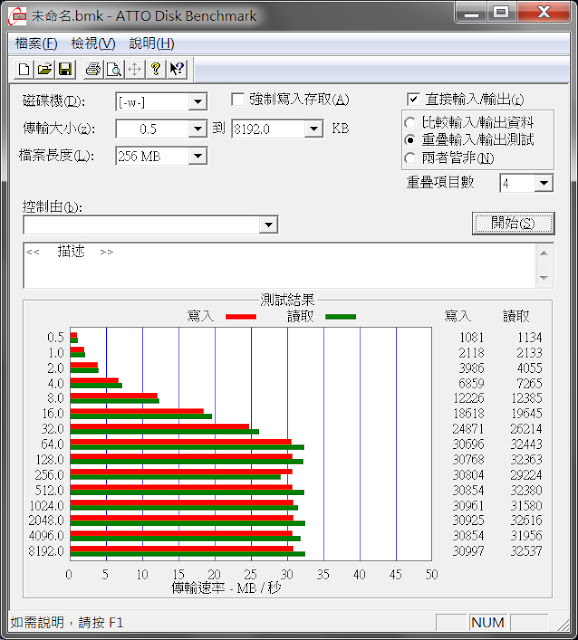Click description box scroll up arrow
The image size is (578, 640).
click(544, 253)
